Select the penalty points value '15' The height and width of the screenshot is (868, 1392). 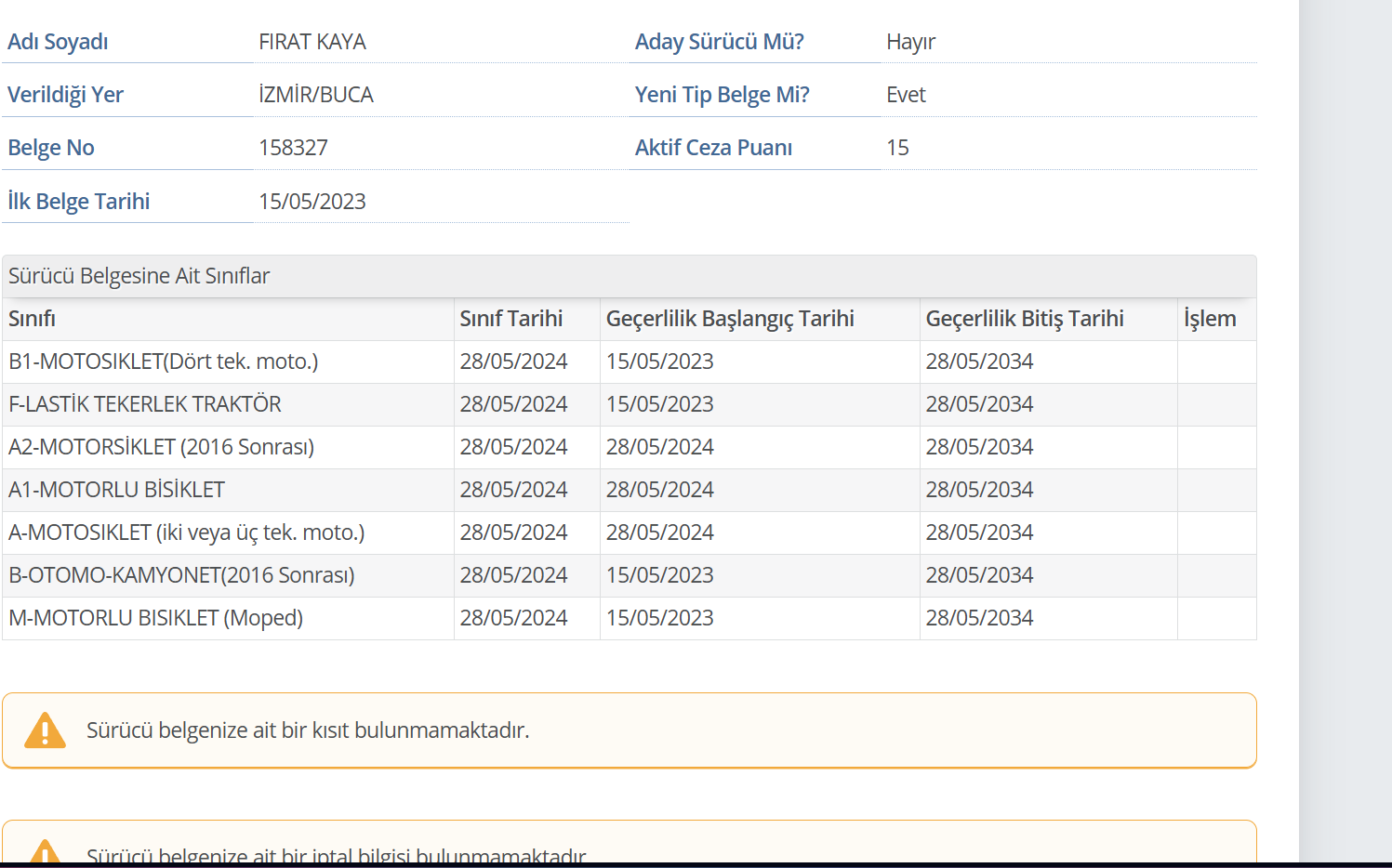tap(897, 148)
